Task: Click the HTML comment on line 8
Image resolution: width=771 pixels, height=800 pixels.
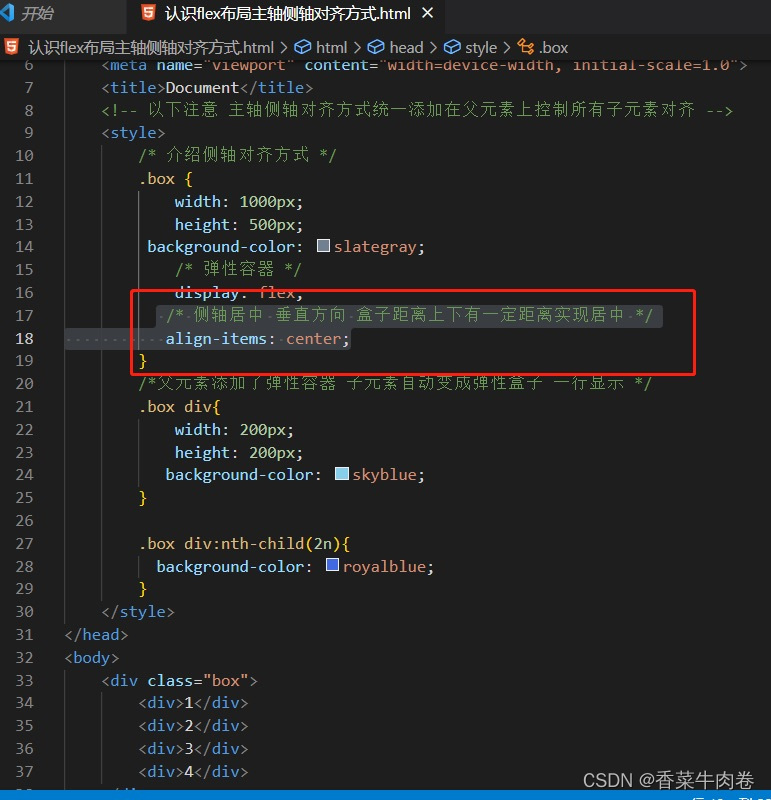Action: click(417, 110)
